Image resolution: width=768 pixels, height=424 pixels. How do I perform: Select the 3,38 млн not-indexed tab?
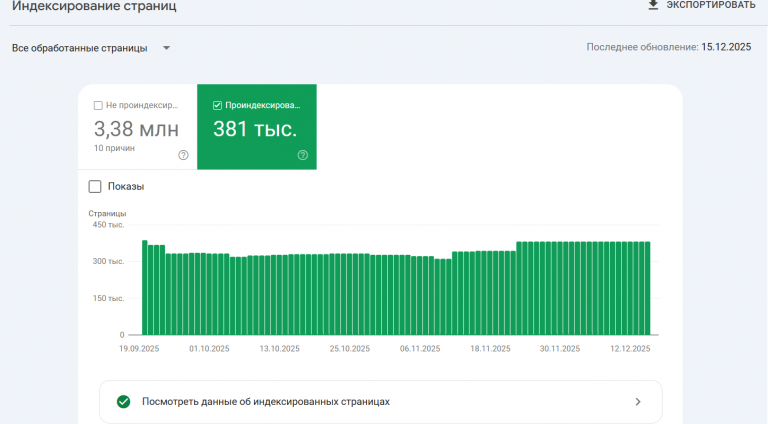tap(137, 129)
